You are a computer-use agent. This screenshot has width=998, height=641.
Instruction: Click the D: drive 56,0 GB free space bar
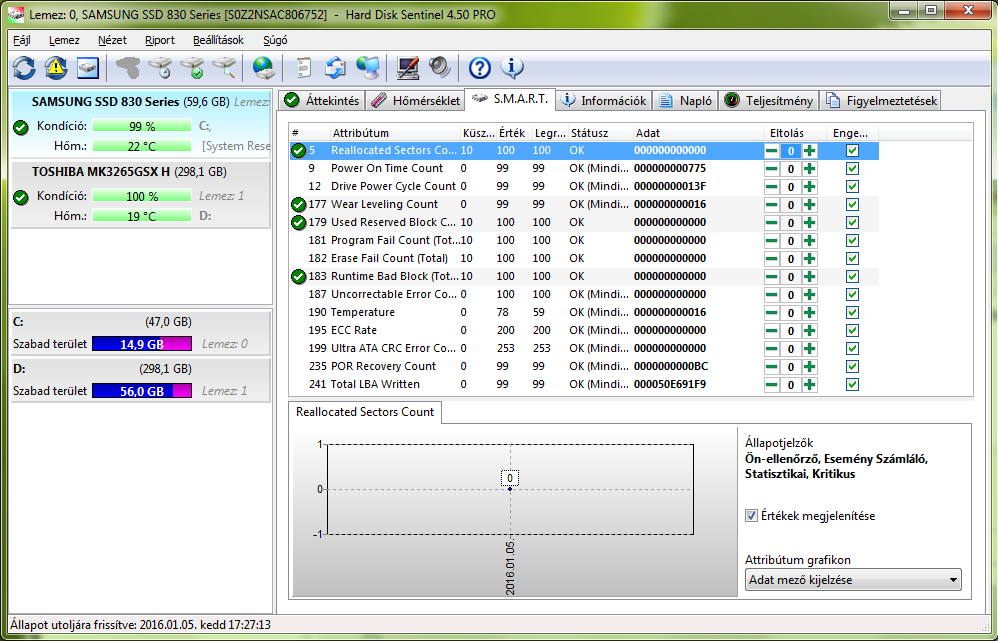142,391
